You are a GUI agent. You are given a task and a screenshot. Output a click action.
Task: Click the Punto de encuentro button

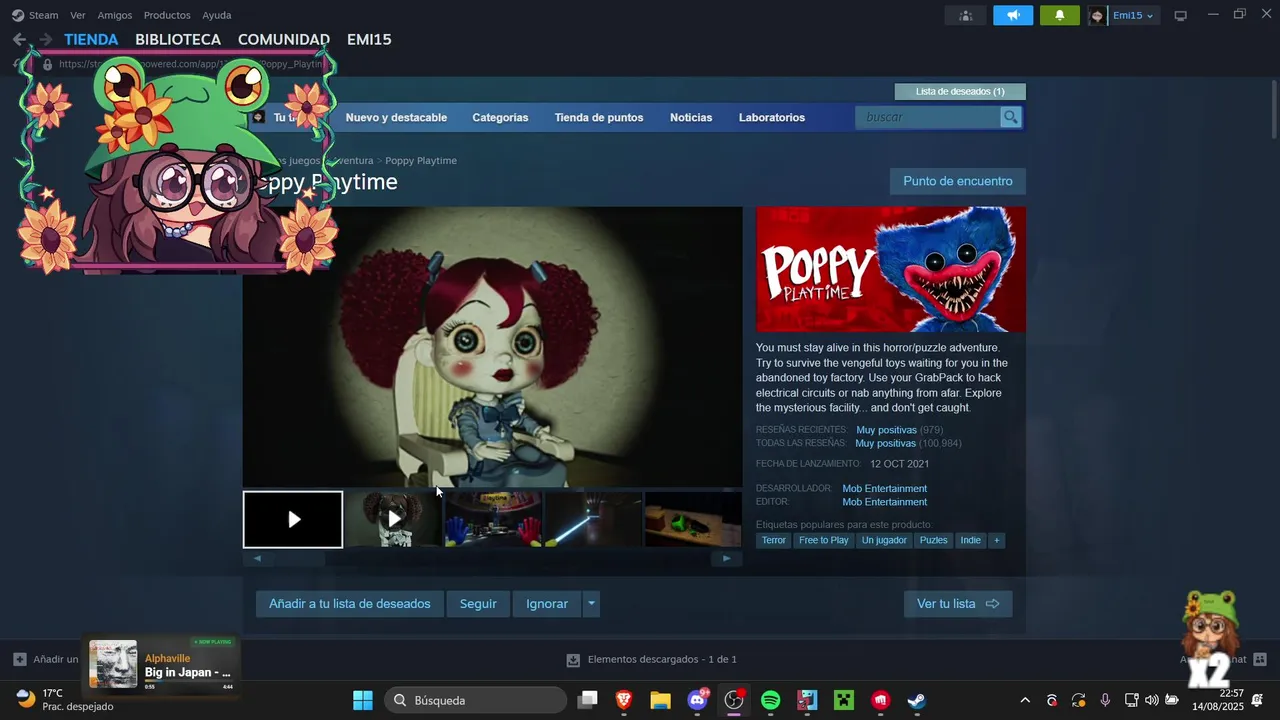point(958,181)
